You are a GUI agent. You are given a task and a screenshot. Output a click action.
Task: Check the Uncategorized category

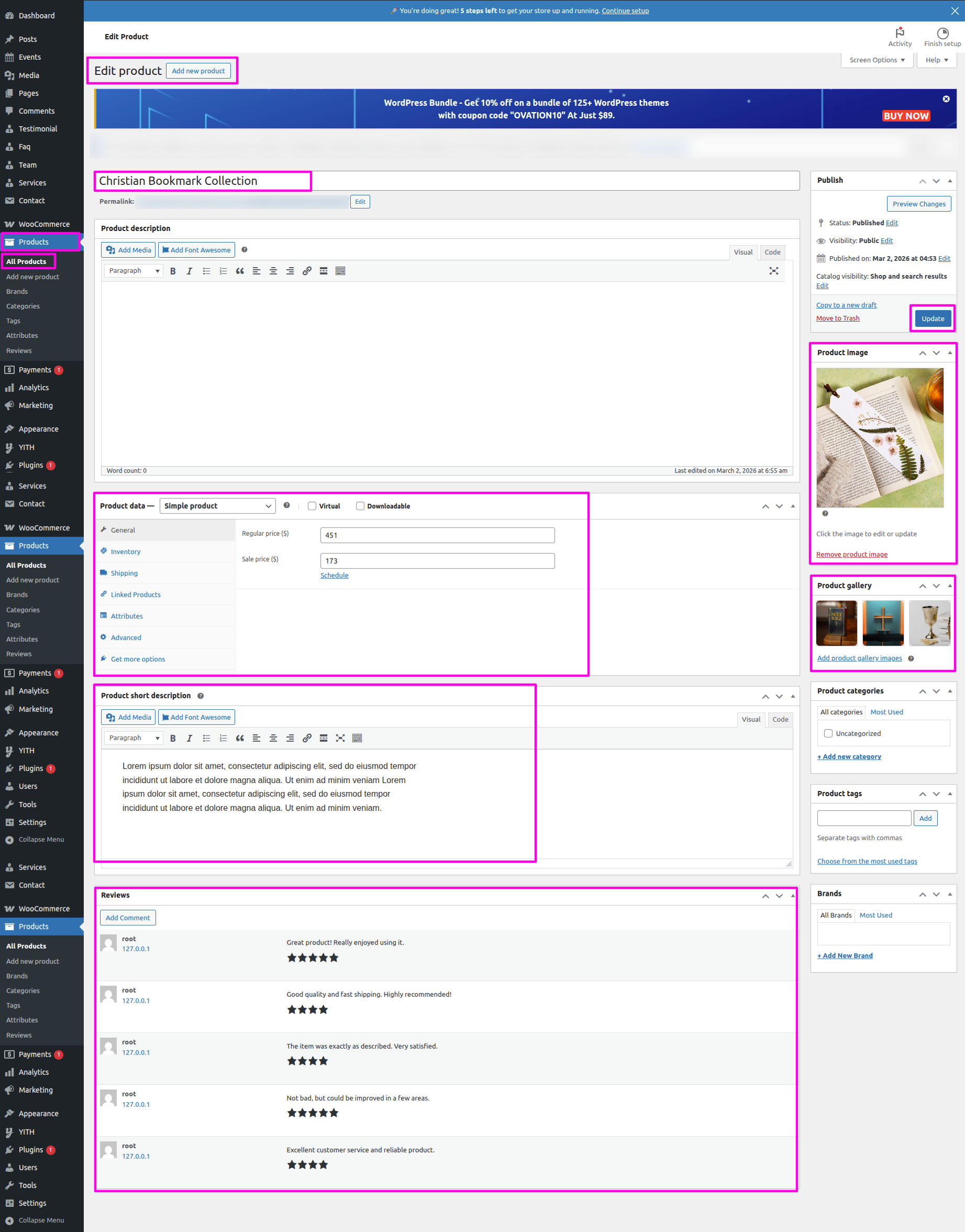click(x=828, y=733)
